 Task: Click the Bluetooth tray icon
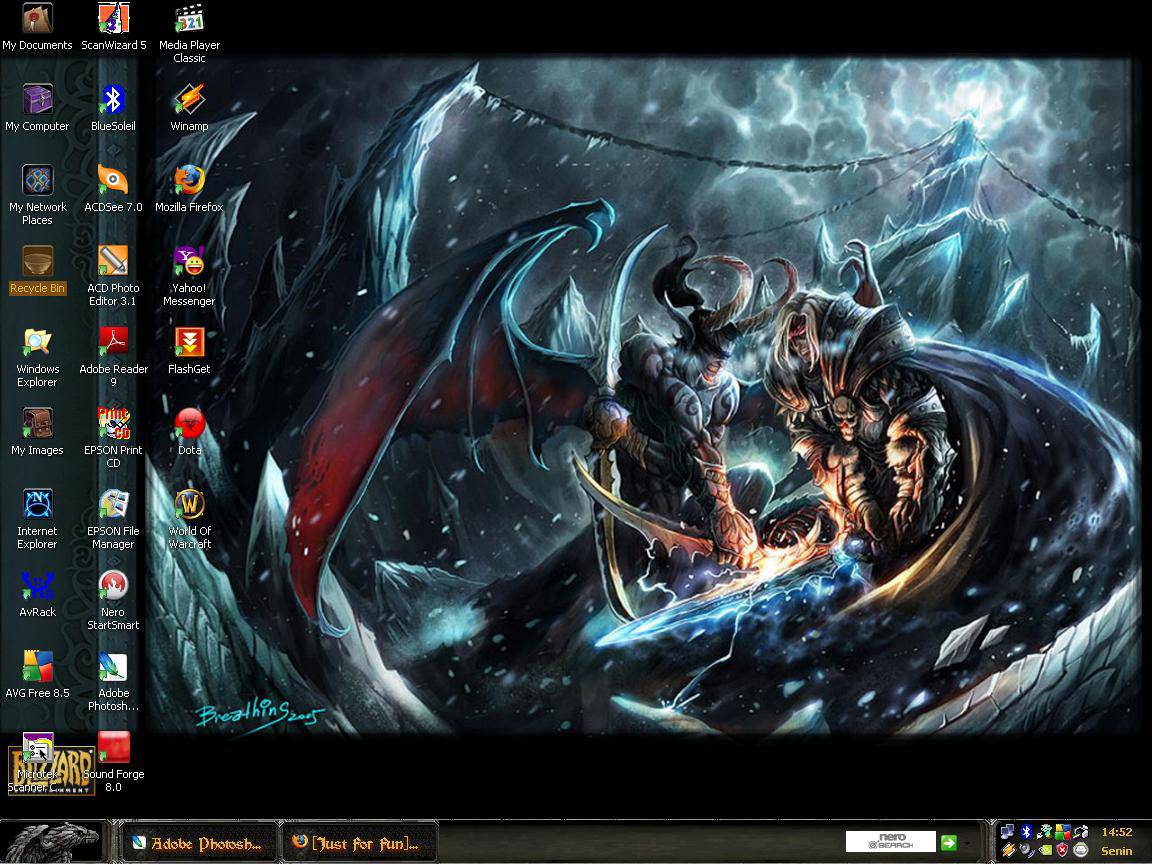click(x=1026, y=832)
